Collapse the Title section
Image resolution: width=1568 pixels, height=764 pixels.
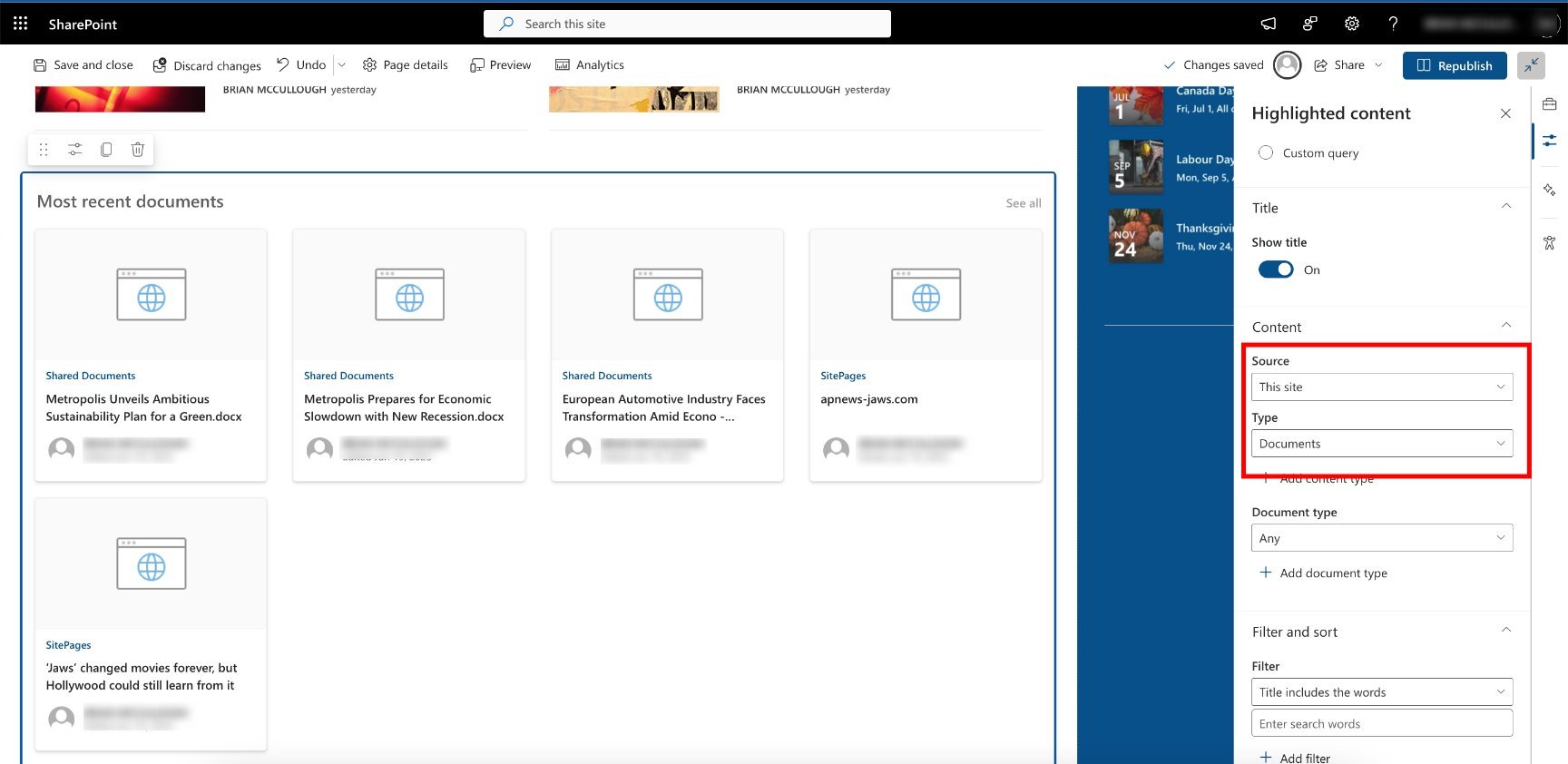pyautogui.click(x=1506, y=207)
